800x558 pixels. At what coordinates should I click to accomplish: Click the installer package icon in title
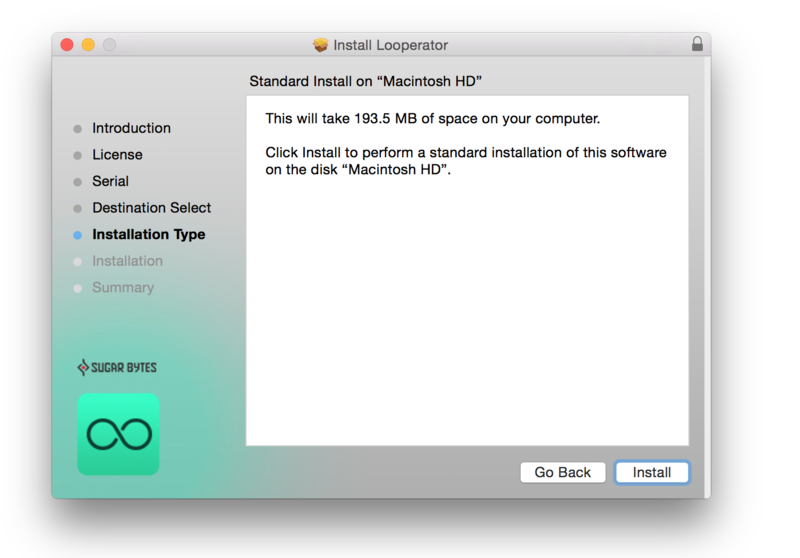[x=320, y=45]
